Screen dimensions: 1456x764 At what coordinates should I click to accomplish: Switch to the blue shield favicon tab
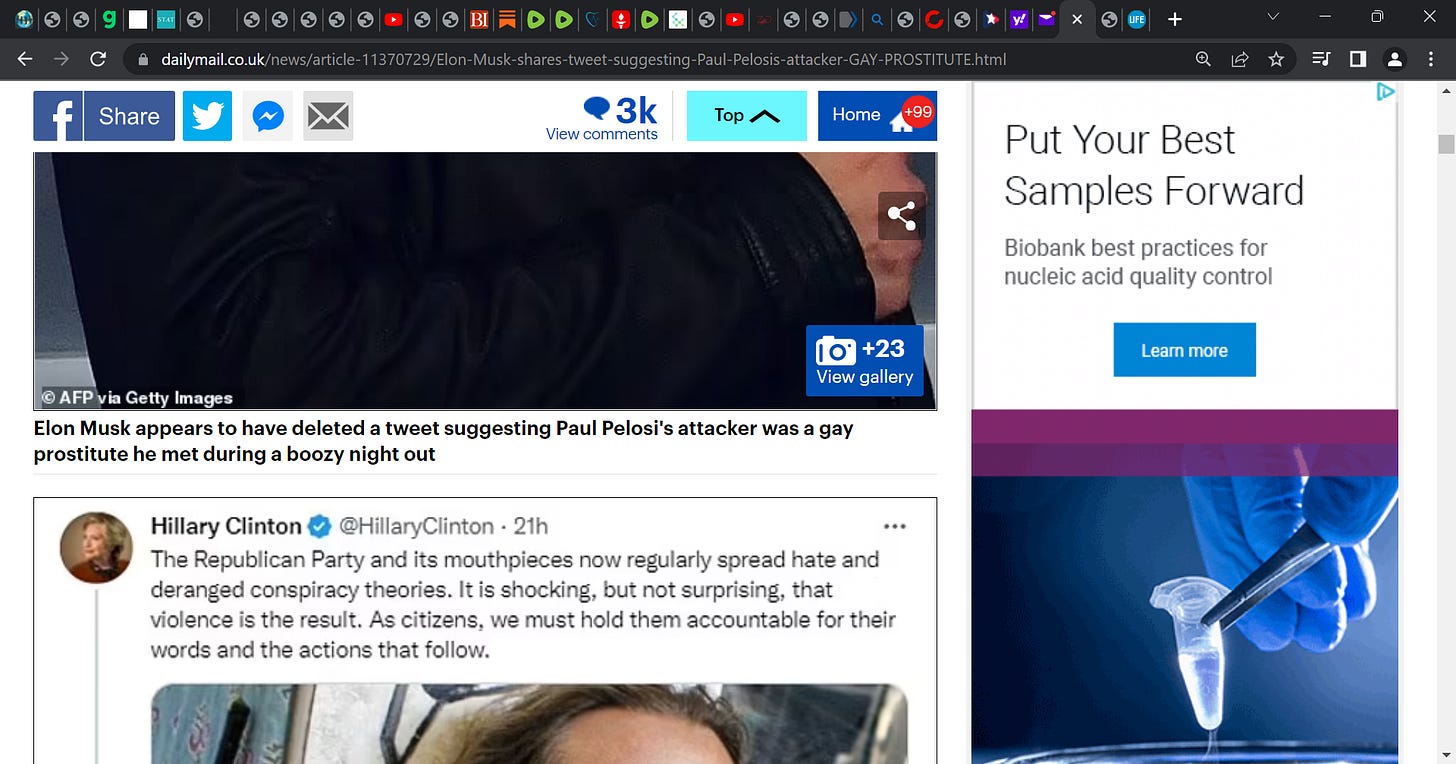pyautogui.click(x=593, y=19)
